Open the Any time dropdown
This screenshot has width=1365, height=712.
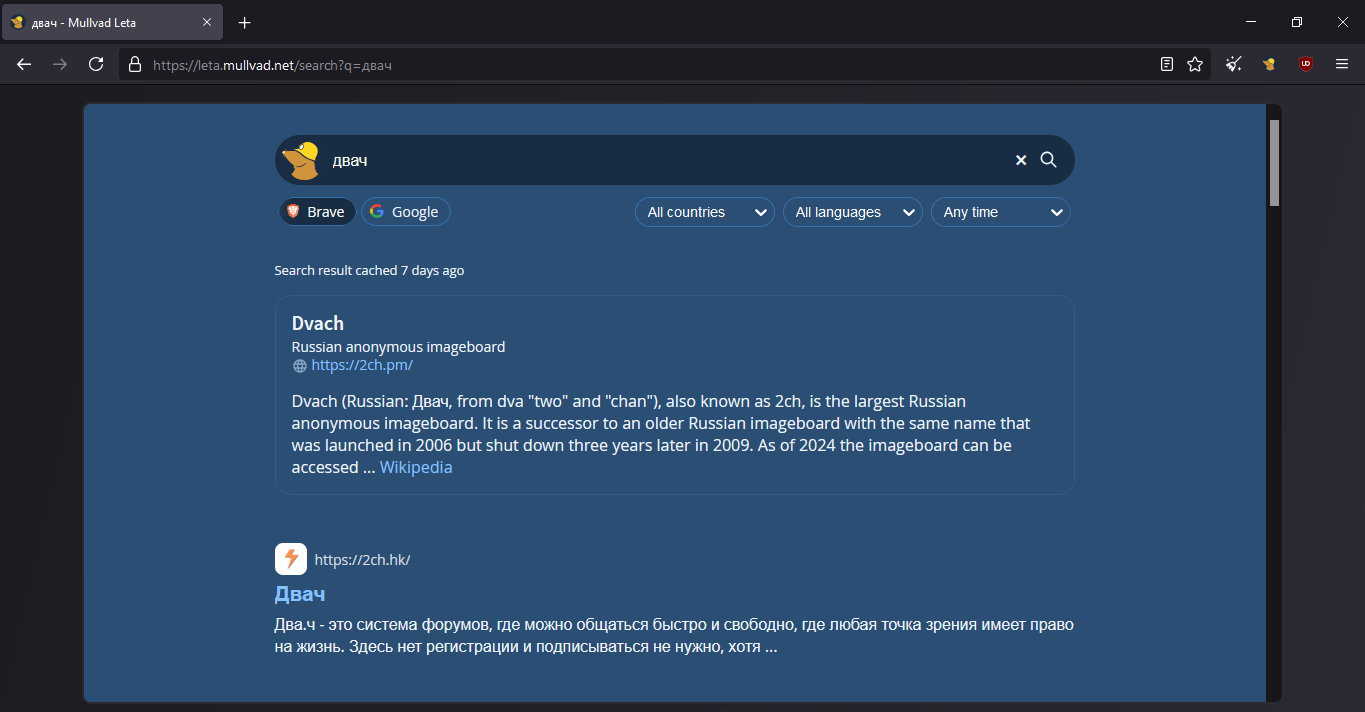coord(1001,212)
